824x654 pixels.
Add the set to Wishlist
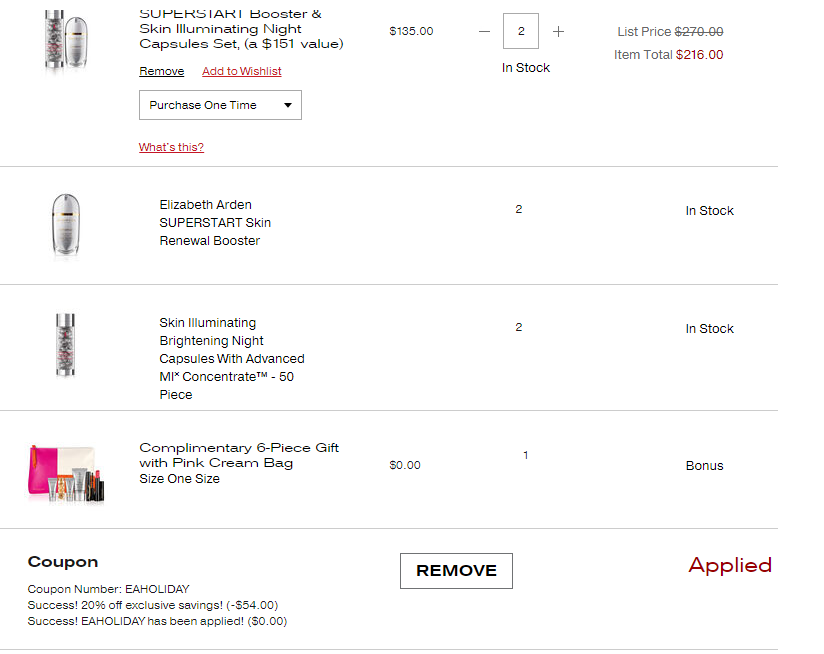[x=242, y=71]
